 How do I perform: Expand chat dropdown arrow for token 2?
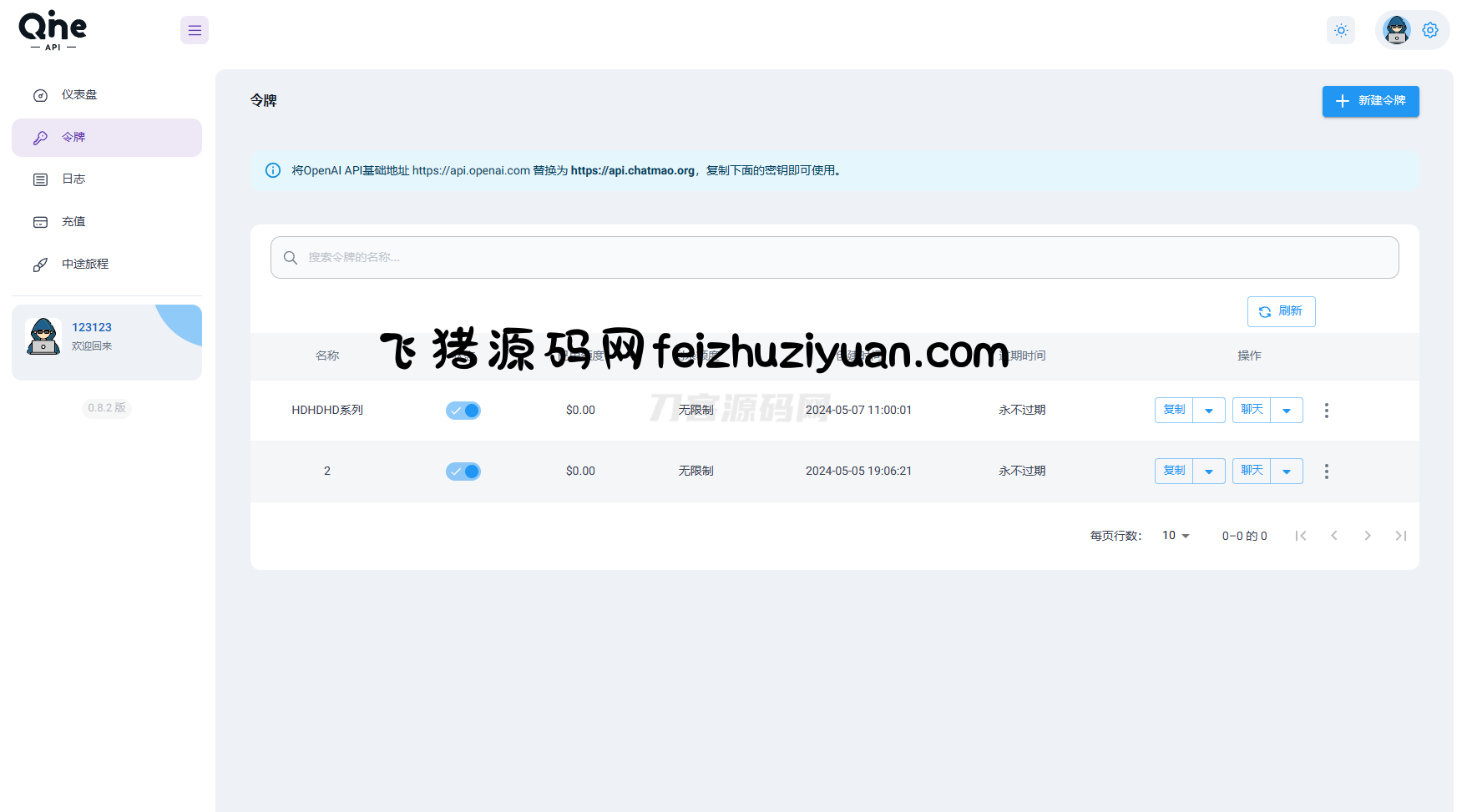[1287, 472]
